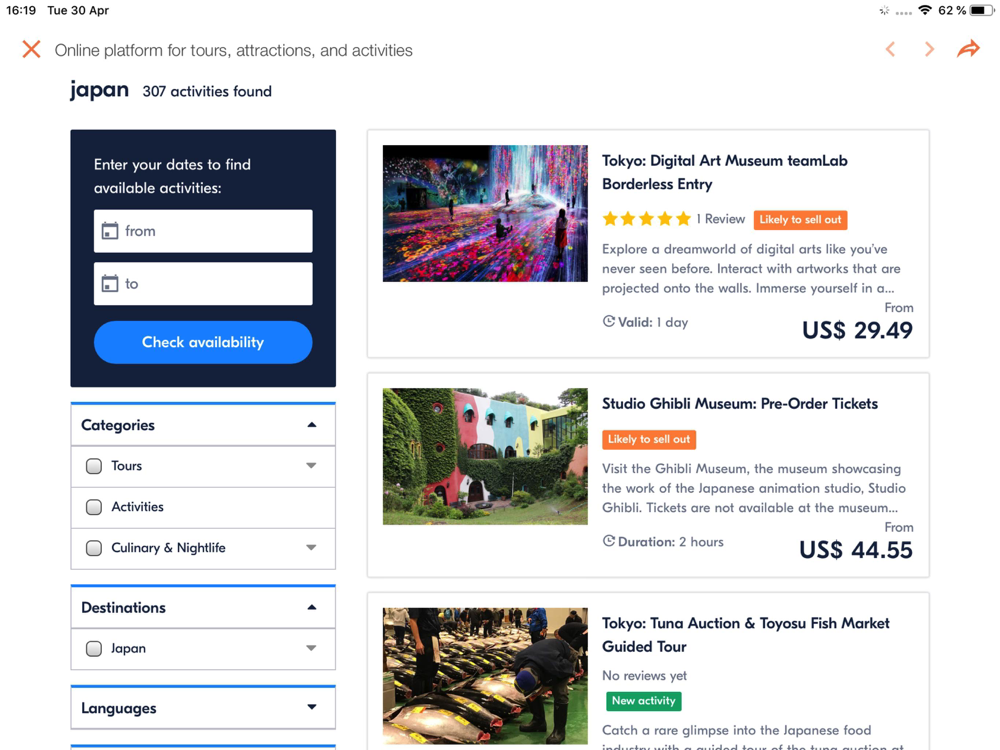This screenshot has width=1000, height=750.
Task: Enable the Culinary & Nightlife checkbox
Action: point(94,548)
